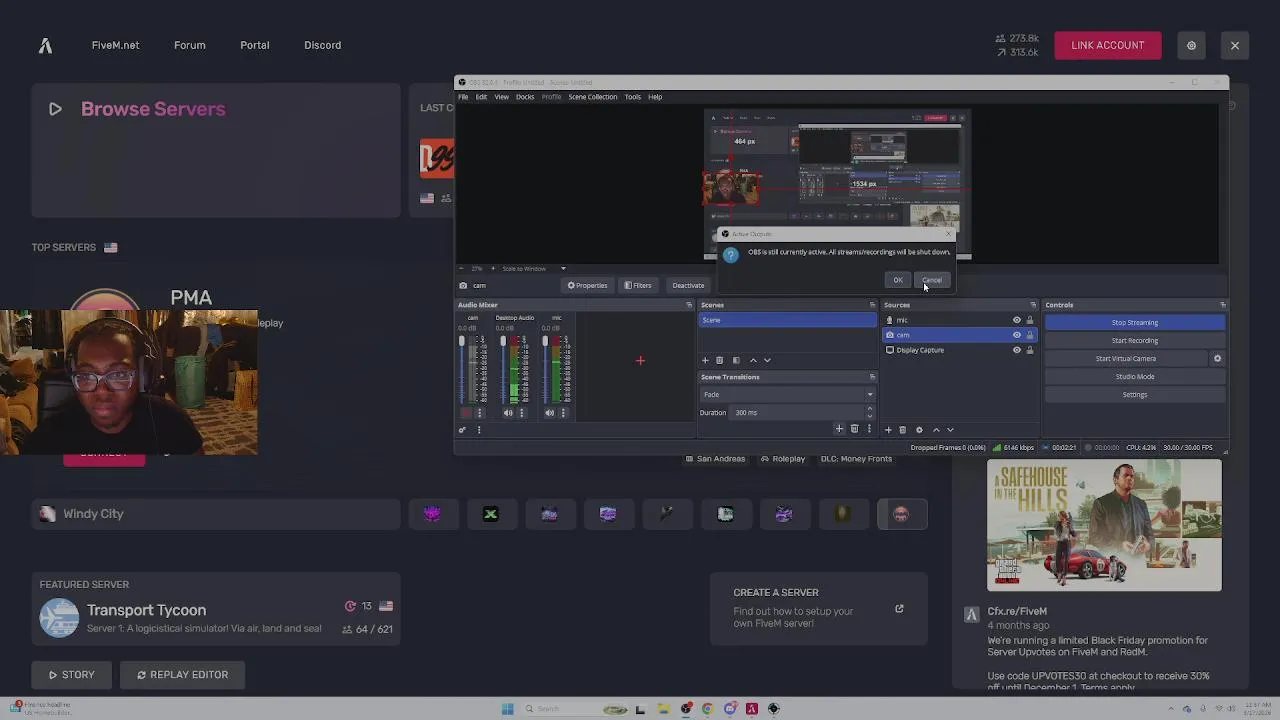Viewport: 1280px width, 720px height.
Task: Pop out the Sources dock
Action: pyautogui.click(x=1033, y=305)
